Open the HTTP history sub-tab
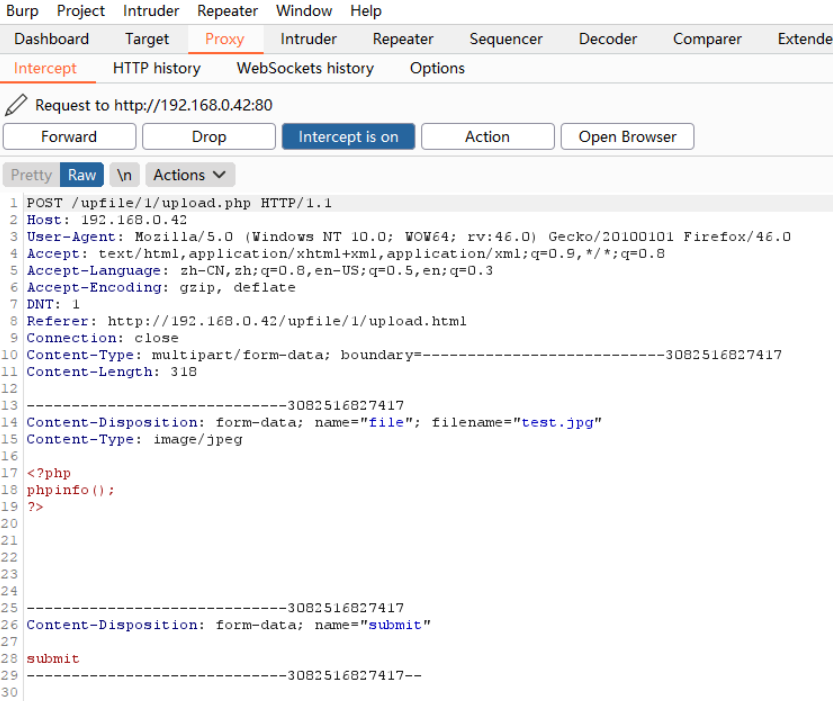The width and height of the screenshot is (833, 701). tap(157, 69)
